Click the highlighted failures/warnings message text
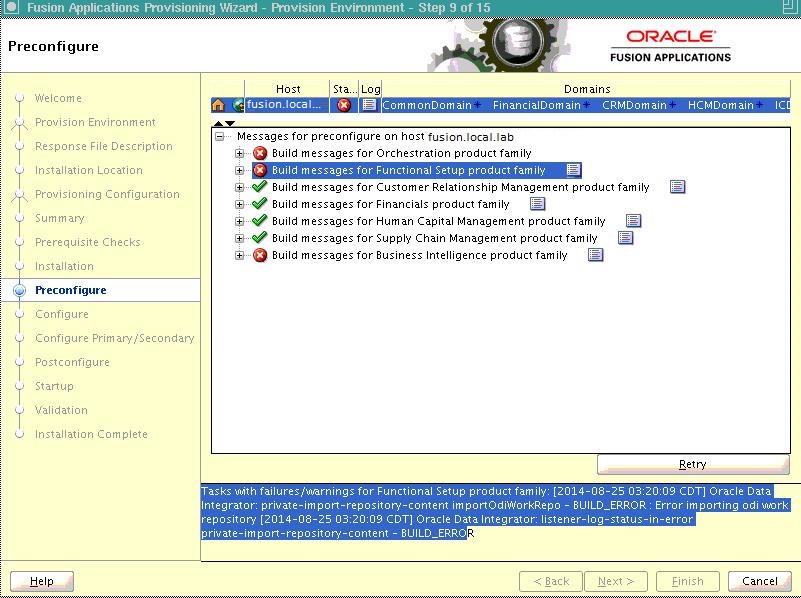Image resolution: width=801 pixels, height=598 pixels. (x=494, y=512)
